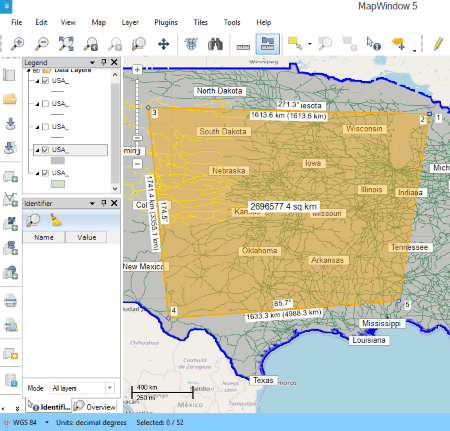Open the folder icon in left sidebar
450x431 pixels.
[10, 99]
